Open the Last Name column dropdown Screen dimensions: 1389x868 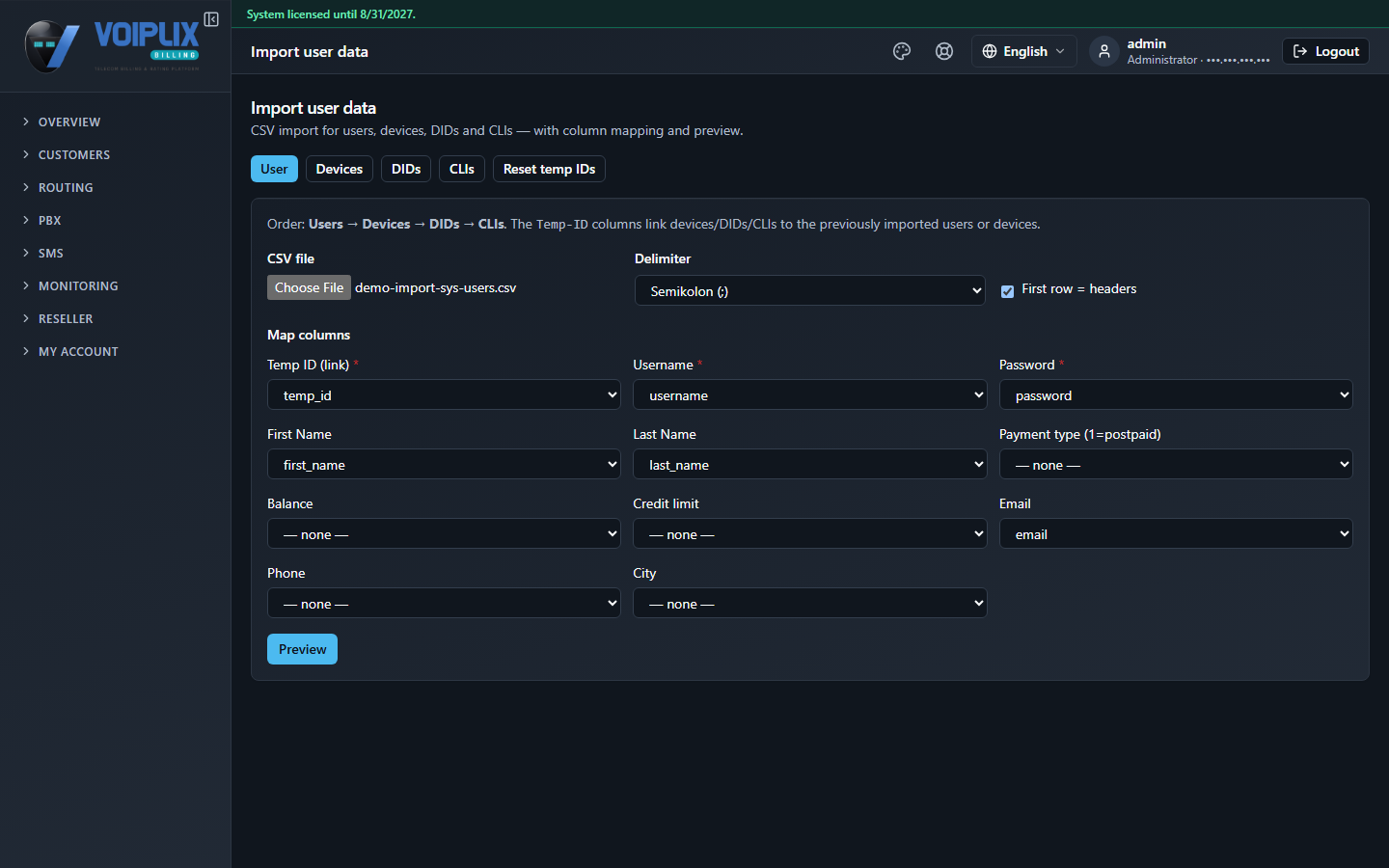click(809, 464)
